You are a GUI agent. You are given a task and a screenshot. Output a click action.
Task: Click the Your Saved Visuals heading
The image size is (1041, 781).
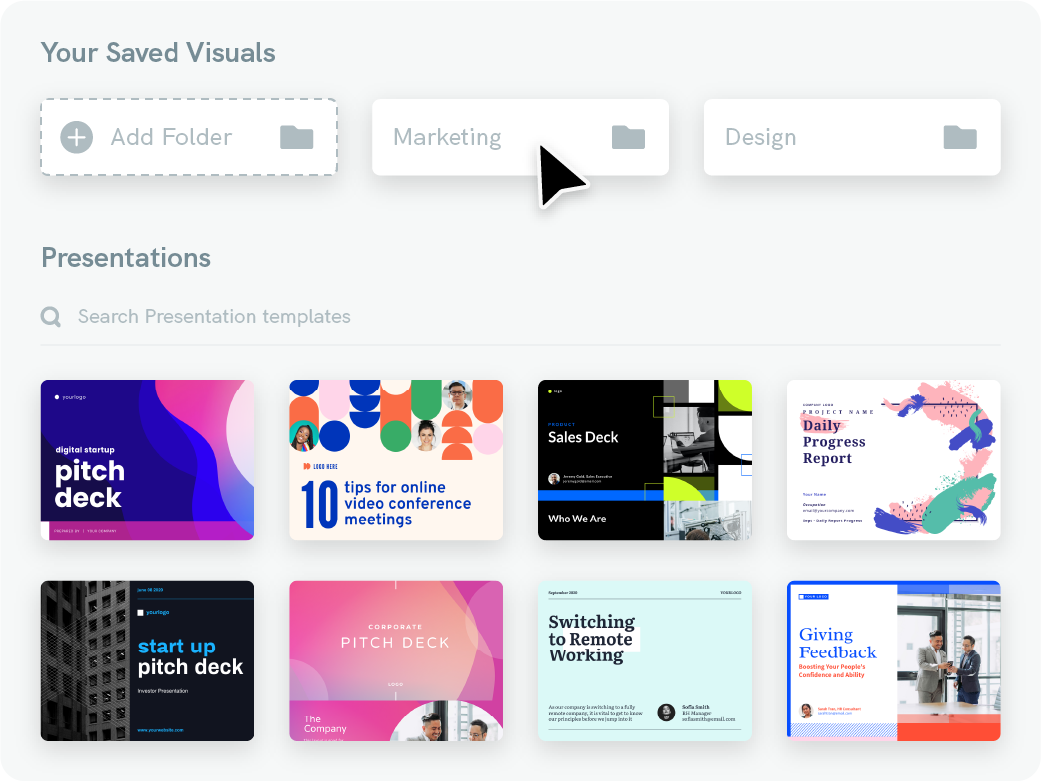[x=158, y=53]
